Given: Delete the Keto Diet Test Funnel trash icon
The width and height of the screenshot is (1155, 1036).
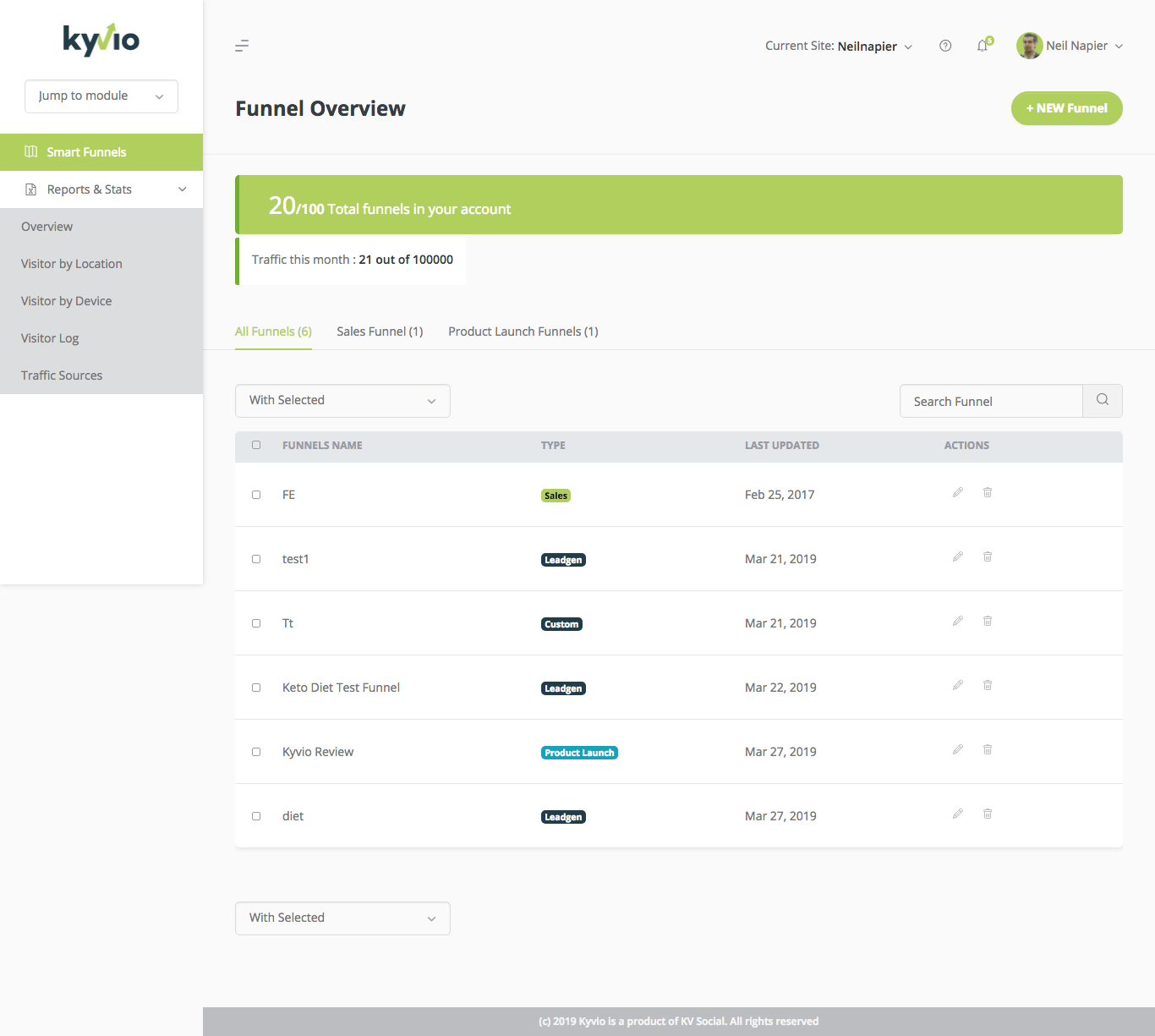Looking at the screenshot, I should pyautogui.click(x=988, y=685).
